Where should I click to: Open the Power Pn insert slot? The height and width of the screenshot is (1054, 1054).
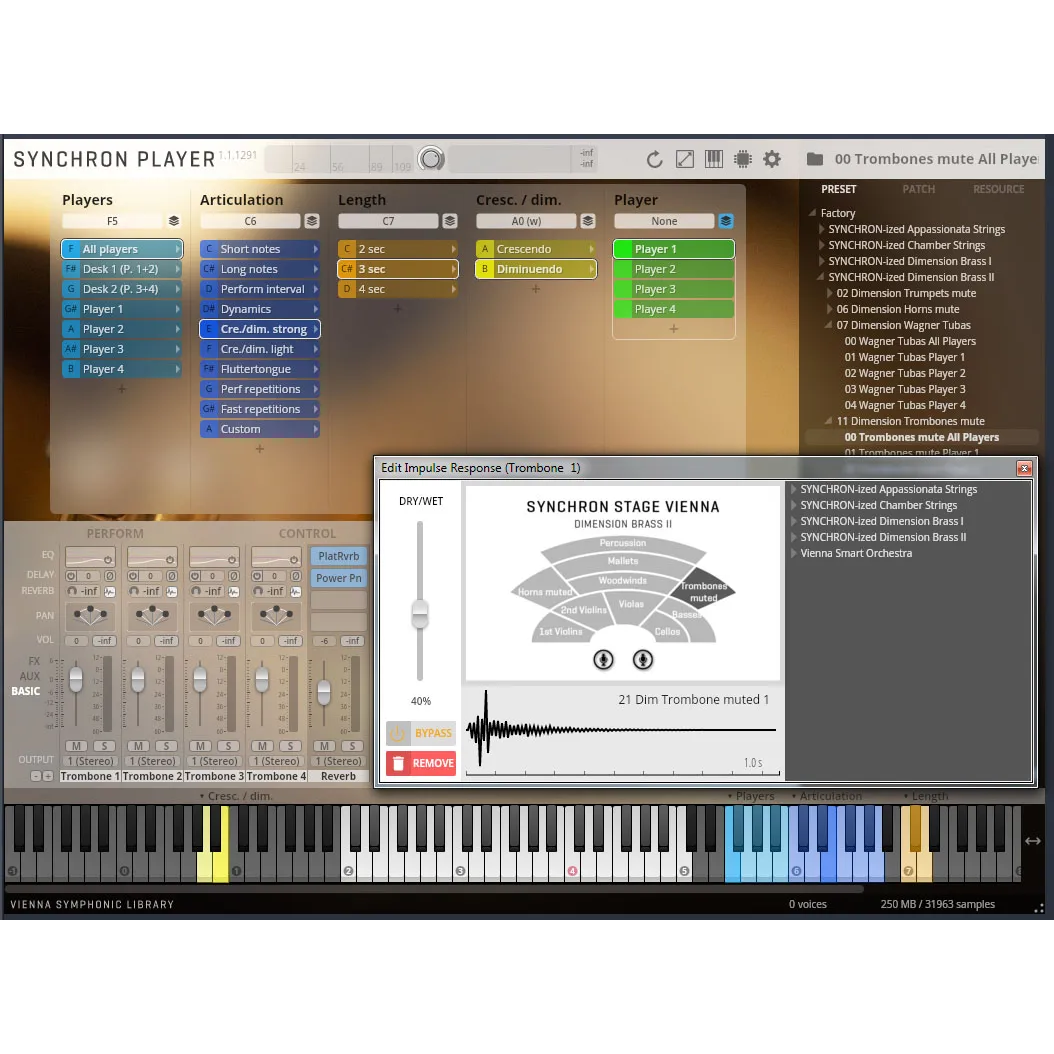click(x=338, y=578)
